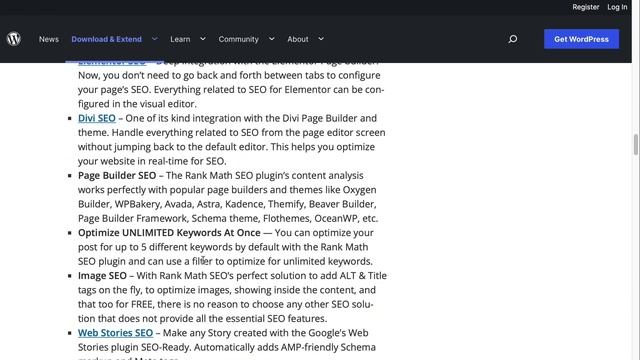Click the Get WordPress button
The width and height of the screenshot is (640, 360).
pos(581,39)
